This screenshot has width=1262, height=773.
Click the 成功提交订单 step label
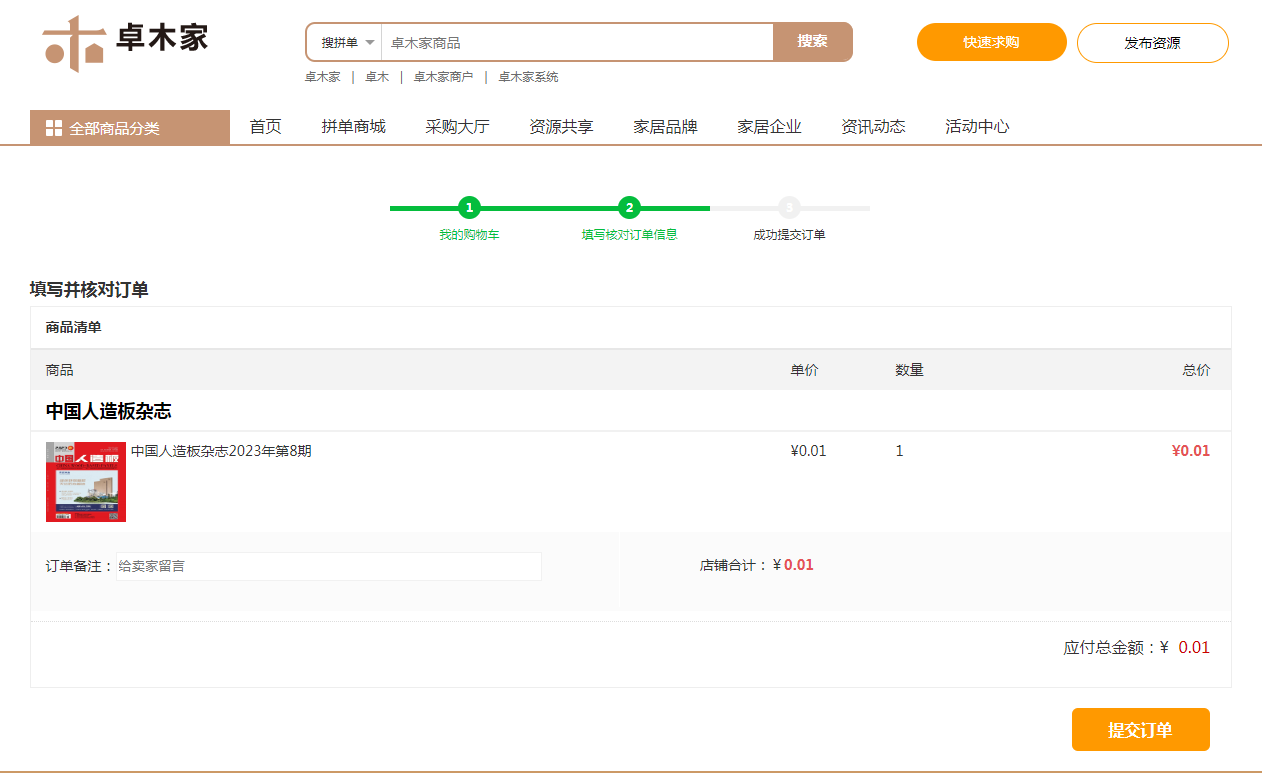coord(789,235)
